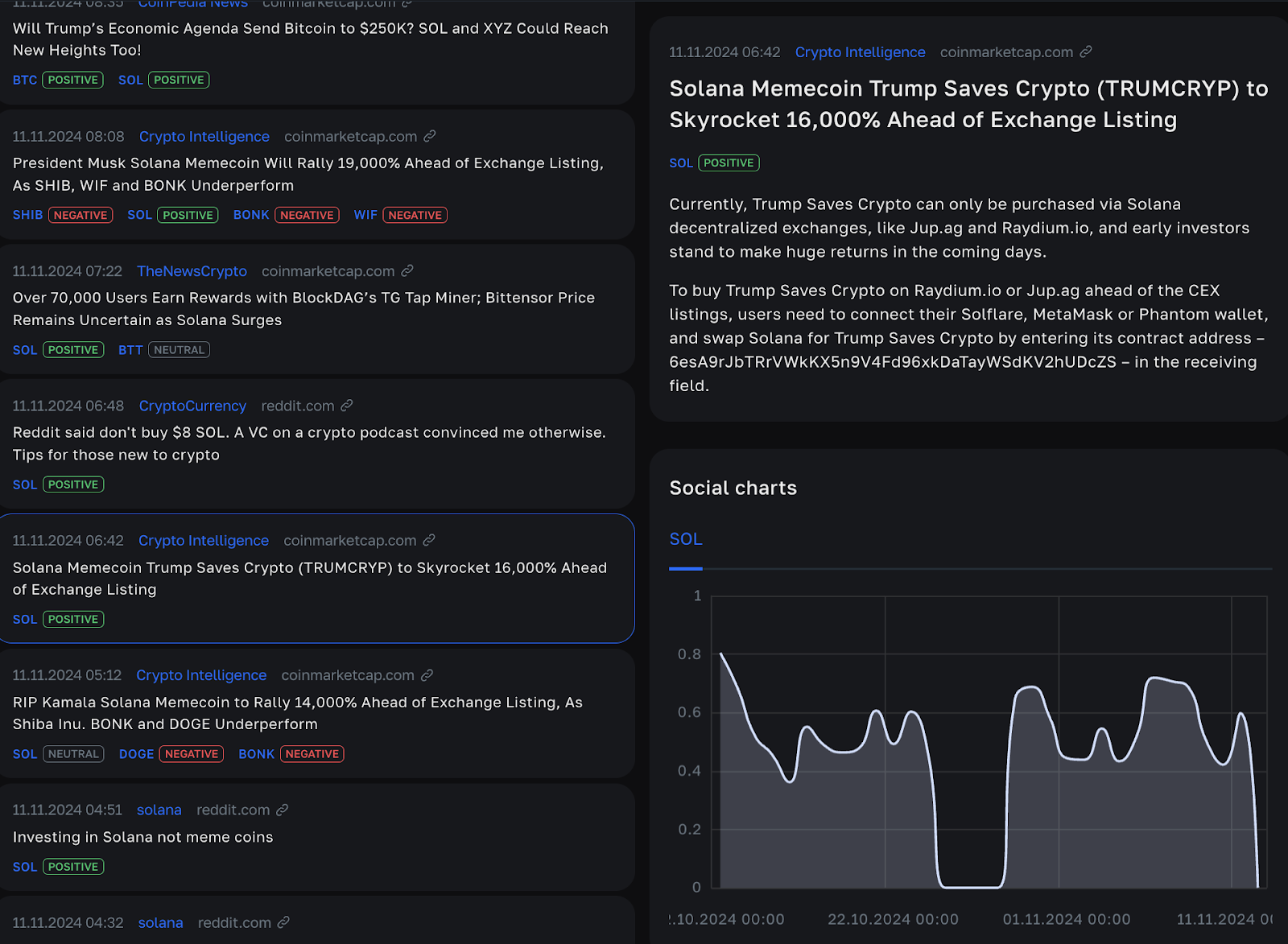Click Social charts heading
The image size is (1288, 944).
coord(733,488)
